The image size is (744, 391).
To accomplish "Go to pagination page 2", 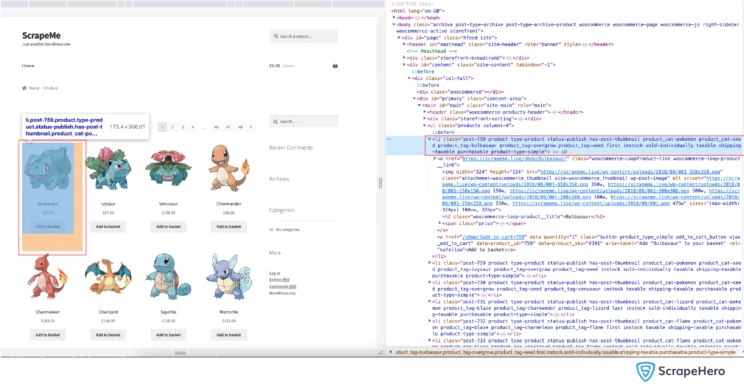I will pos(173,127).
